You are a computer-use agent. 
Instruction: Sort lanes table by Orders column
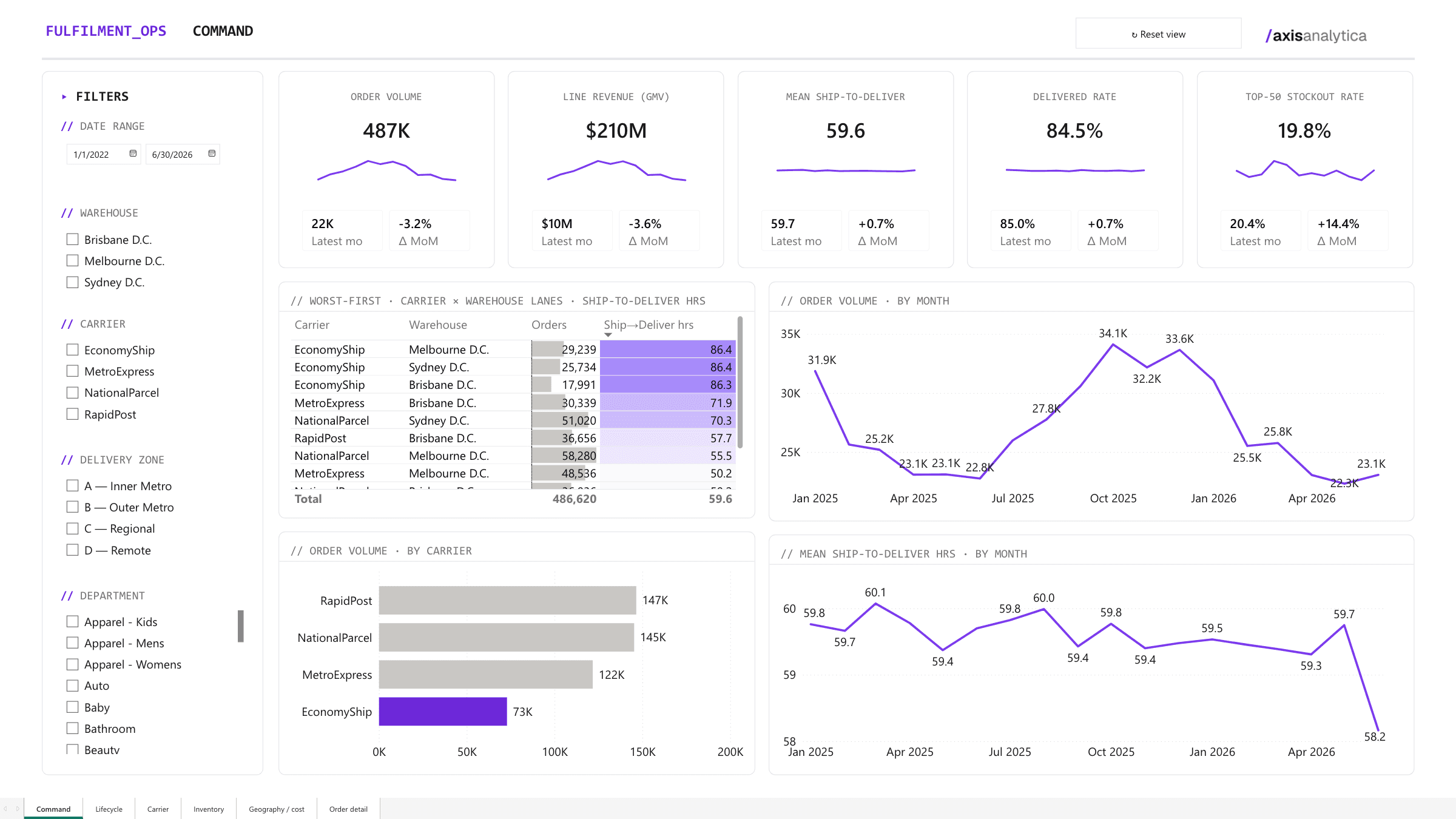pyautogui.click(x=549, y=325)
